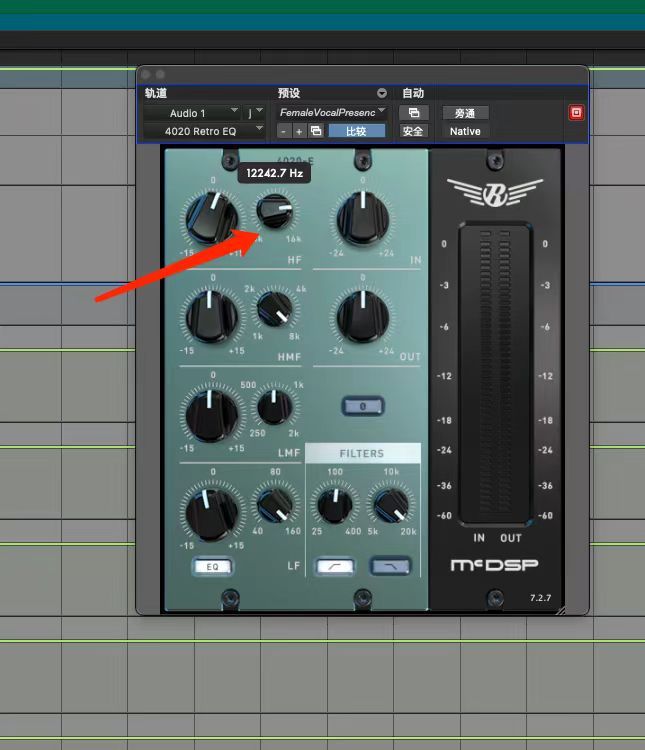The image size is (645, 750).
Task: Open the Audio 1 track selector
Action: tap(192, 113)
